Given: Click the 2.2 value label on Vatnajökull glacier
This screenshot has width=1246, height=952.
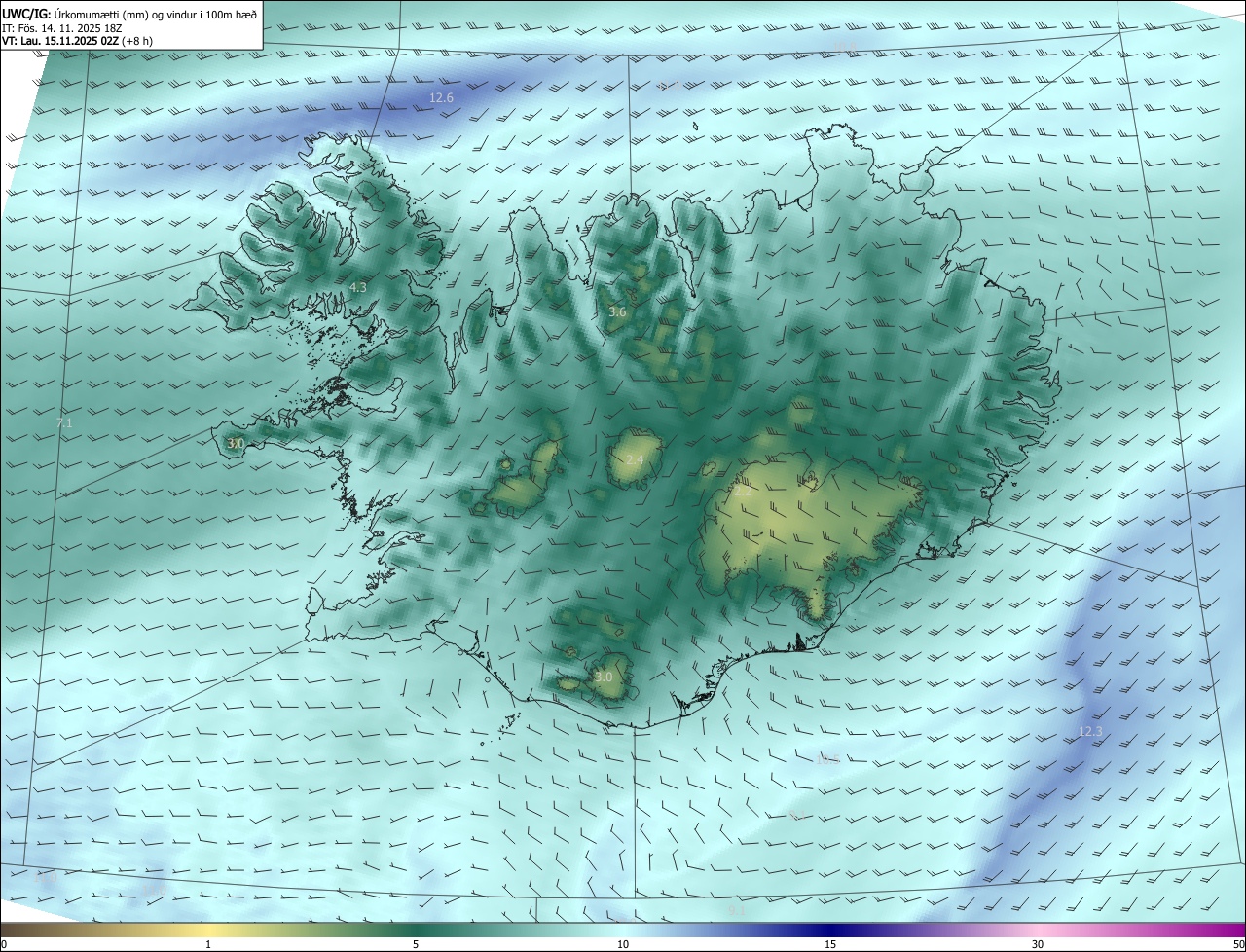Looking at the screenshot, I should click(742, 491).
